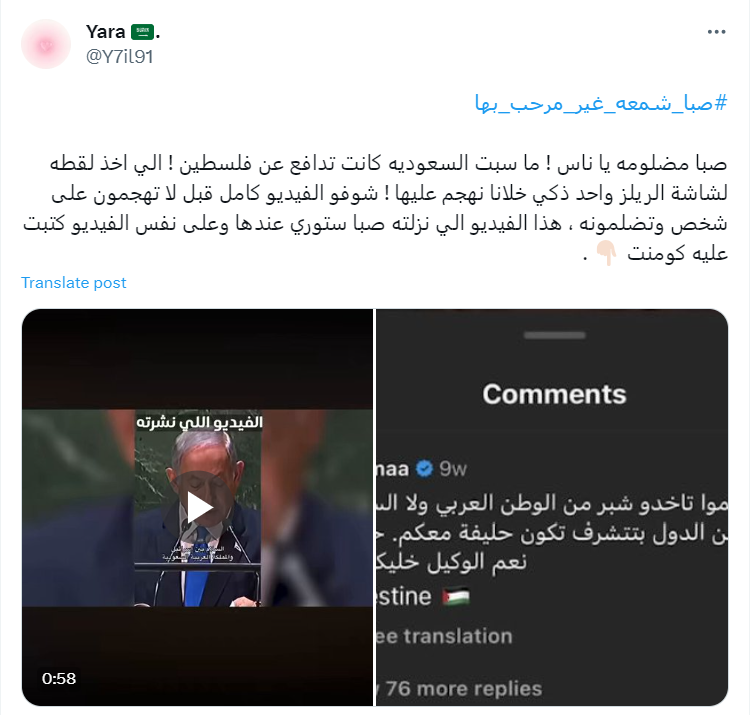Screen dimensions: 751x715
Task: Open the three-dot more options menu
Action: 716,32
